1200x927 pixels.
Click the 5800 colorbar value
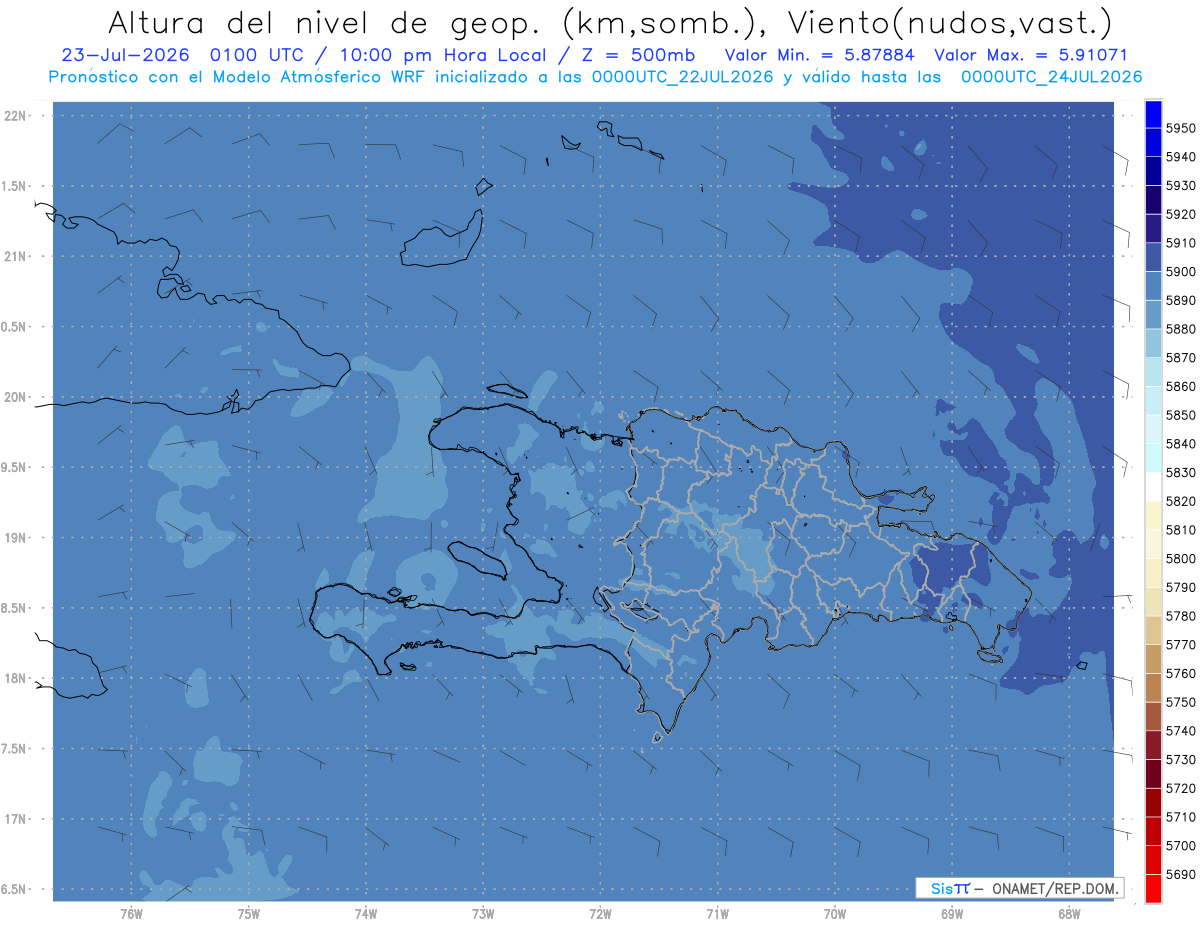point(1180,558)
